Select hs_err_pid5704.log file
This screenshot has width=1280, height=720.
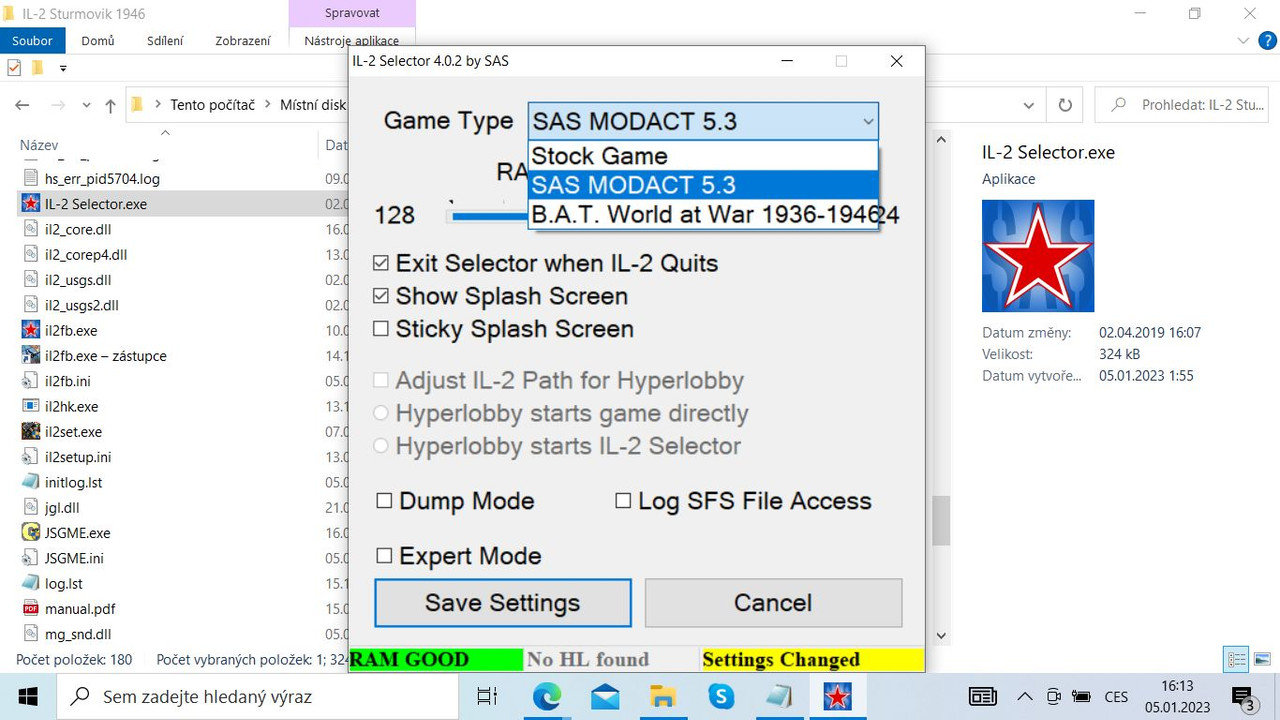click(102, 179)
